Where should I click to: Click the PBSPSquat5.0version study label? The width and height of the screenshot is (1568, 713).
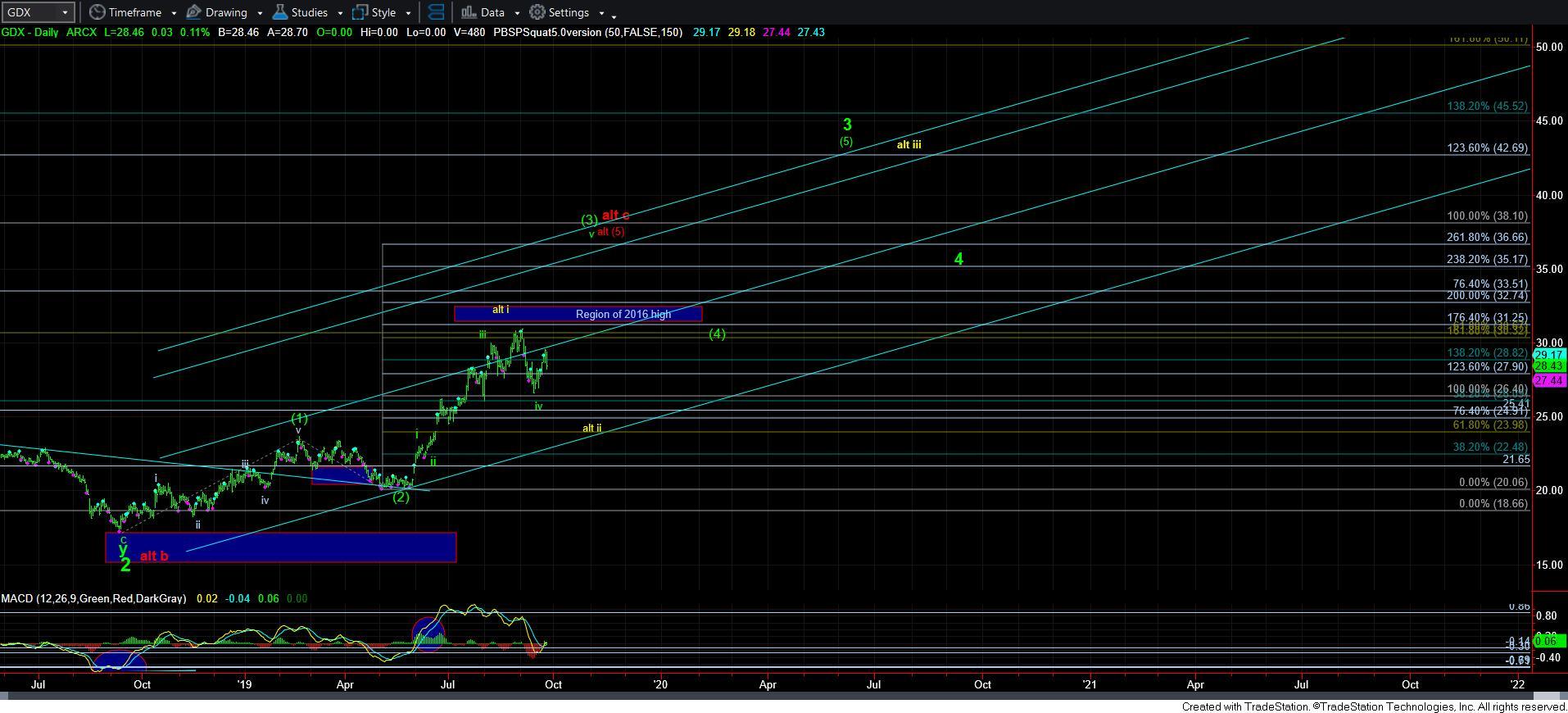point(587,32)
